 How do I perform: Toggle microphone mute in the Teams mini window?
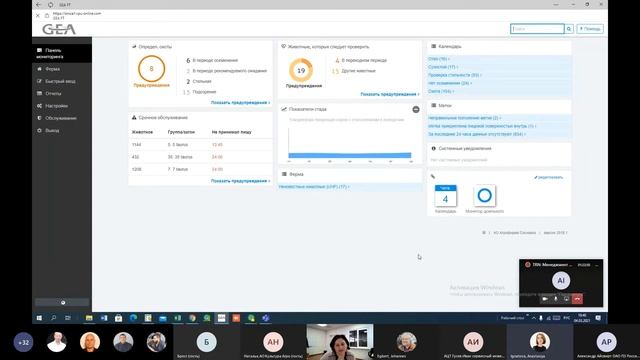click(556, 299)
